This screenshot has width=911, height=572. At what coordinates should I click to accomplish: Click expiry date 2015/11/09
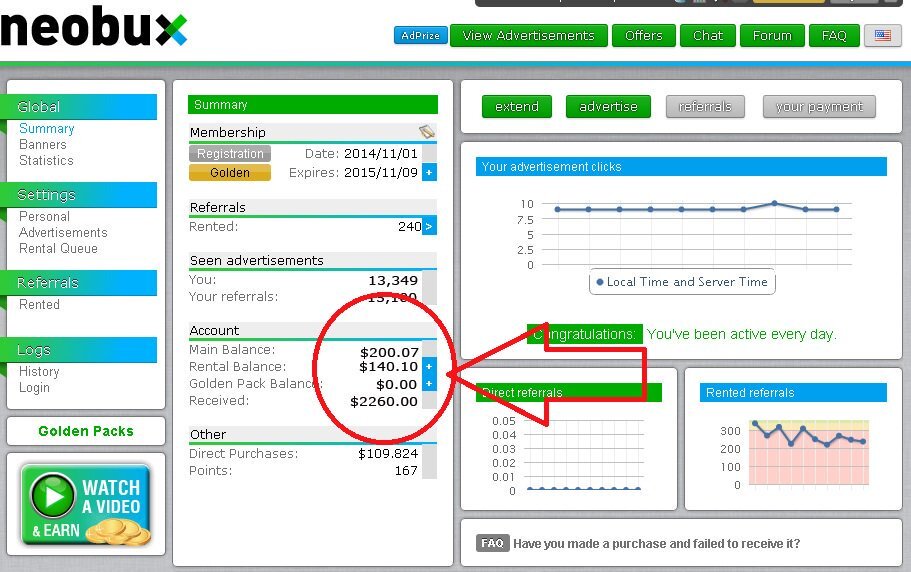pyautogui.click(x=381, y=172)
